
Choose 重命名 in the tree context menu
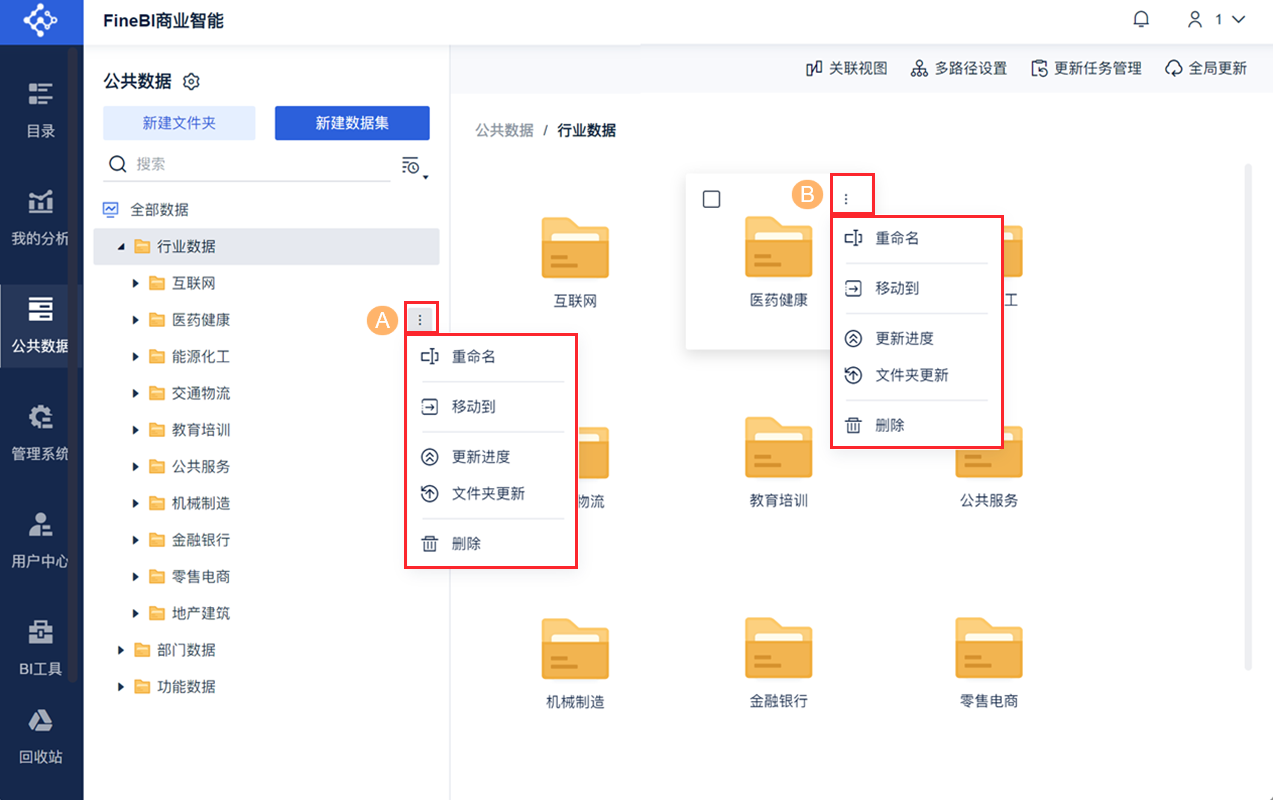490,356
